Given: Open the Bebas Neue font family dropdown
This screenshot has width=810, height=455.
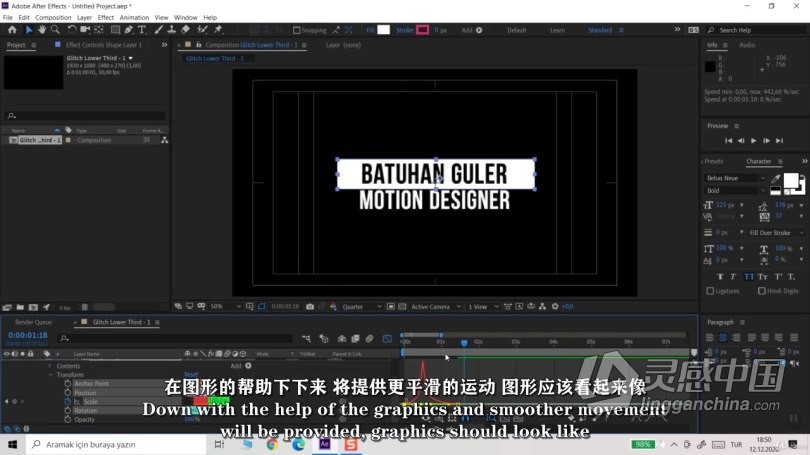Looking at the screenshot, I should 736,178.
